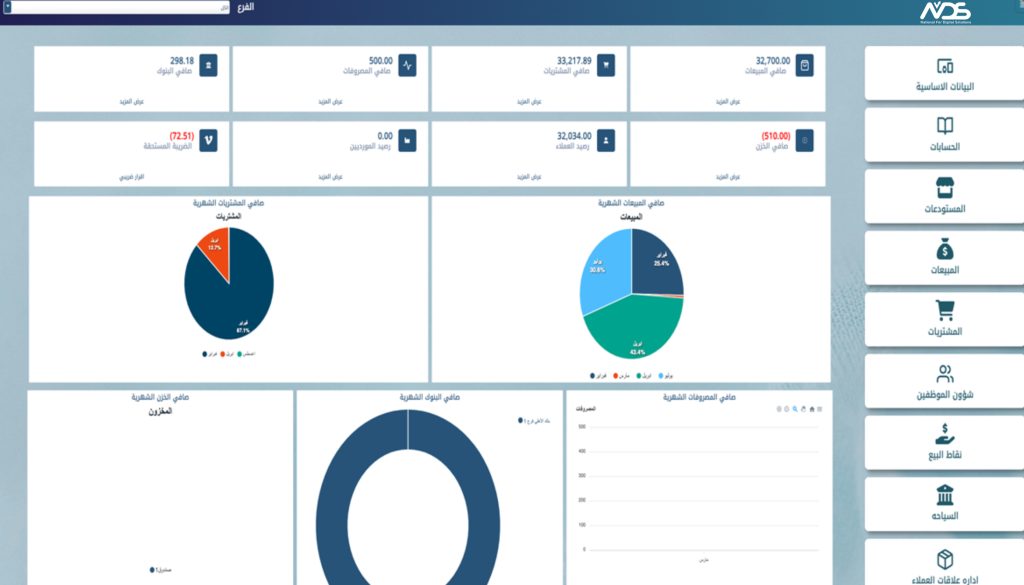The height and width of the screenshot is (585, 1024).
Task: Toggle orange legend entry in purchases chart
Action: 227,354
